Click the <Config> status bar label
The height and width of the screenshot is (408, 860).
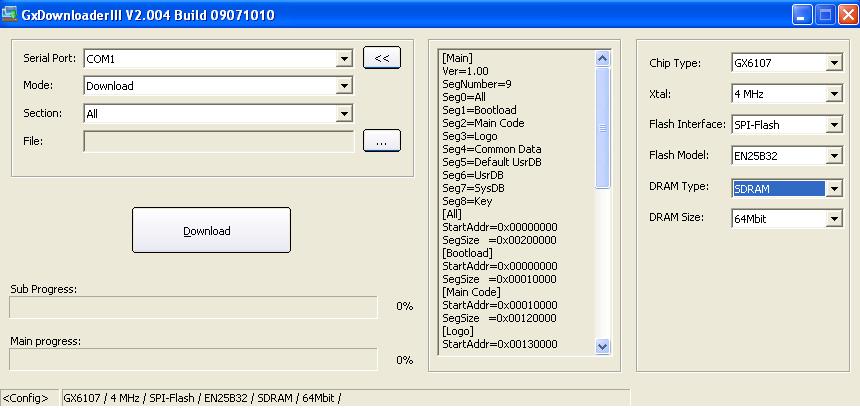point(28,398)
